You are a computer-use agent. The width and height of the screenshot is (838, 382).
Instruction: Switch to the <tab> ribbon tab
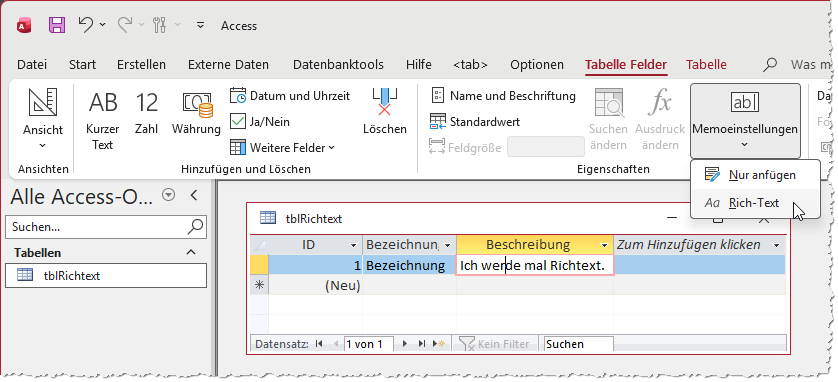[x=470, y=65]
